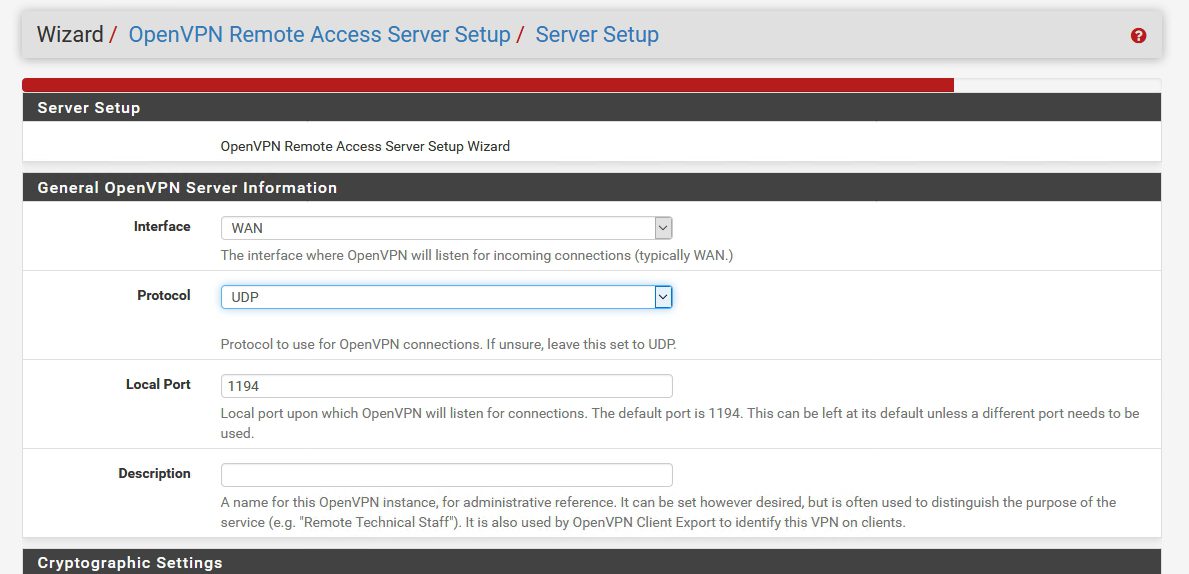
Task: Open the WAN interface select box
Action: point(447,227)
